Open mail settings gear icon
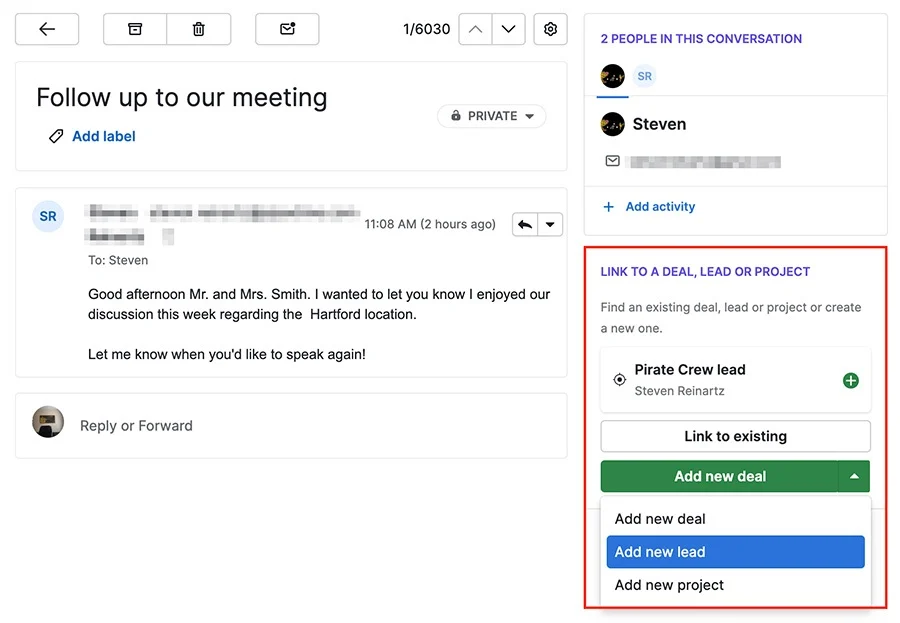Screen dimensions: 900x623 550,29
